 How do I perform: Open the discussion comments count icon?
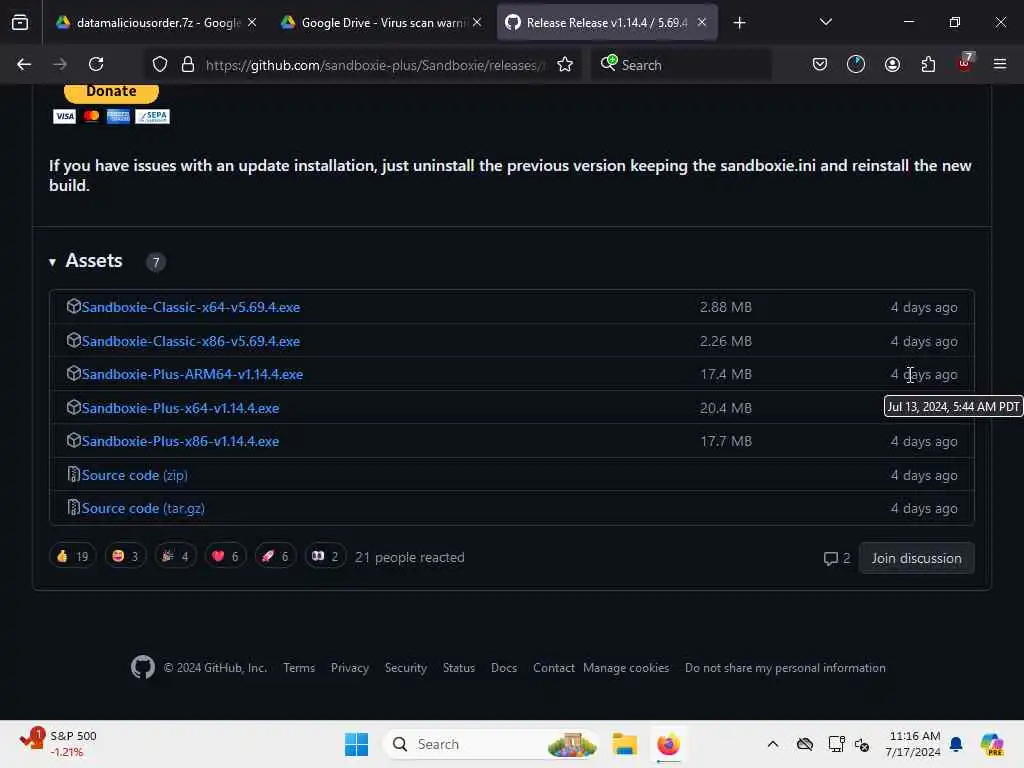coord(837,558)
